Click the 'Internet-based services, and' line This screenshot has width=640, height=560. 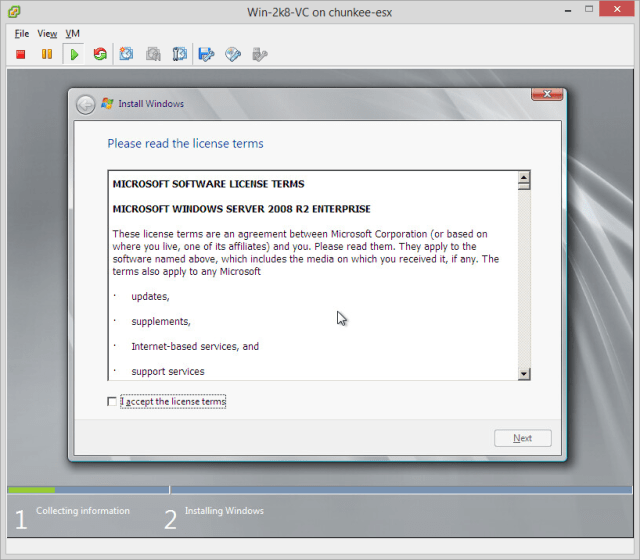[x=195, y=347]
